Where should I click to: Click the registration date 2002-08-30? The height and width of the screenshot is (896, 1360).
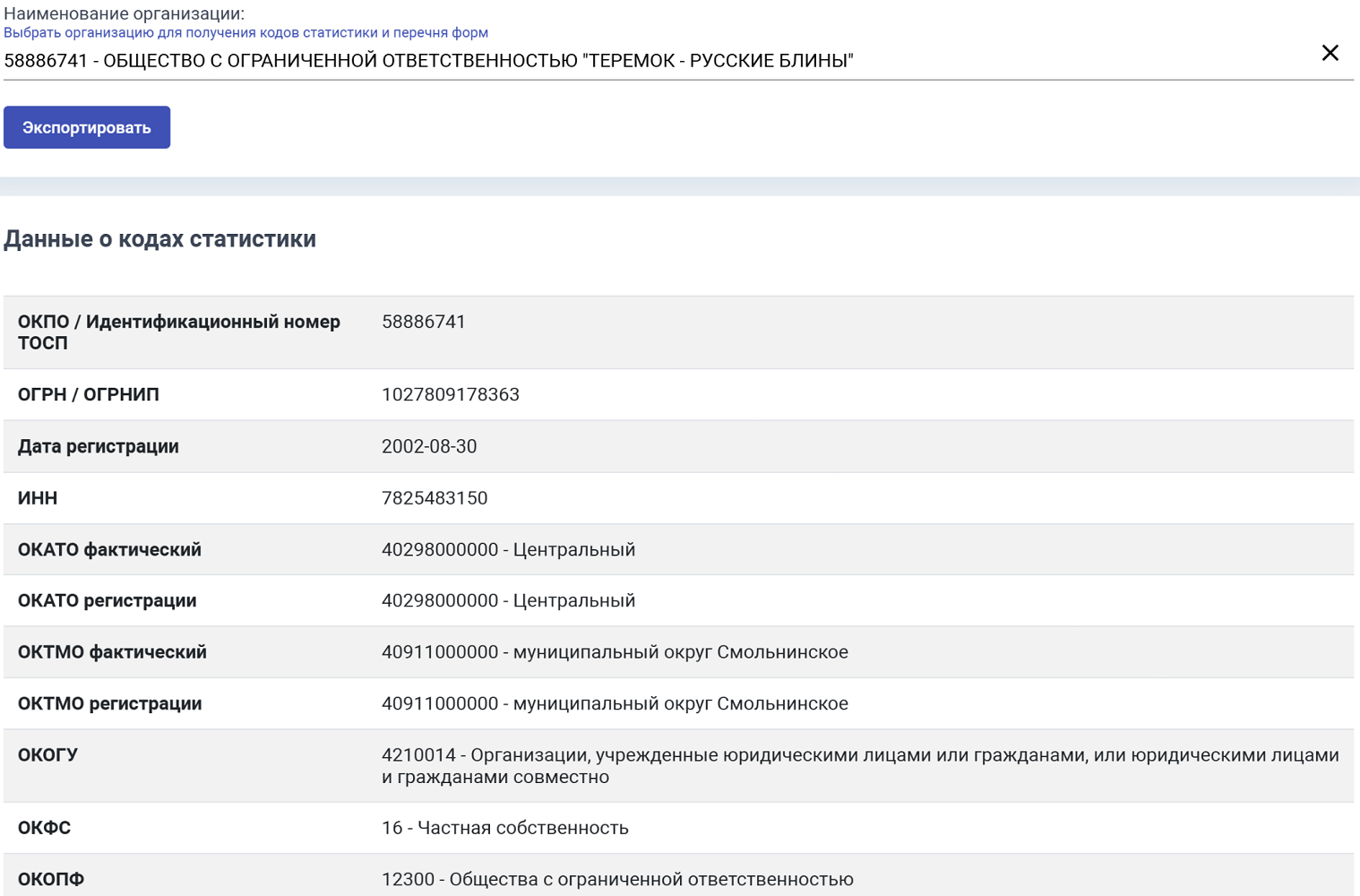point(429,446)
